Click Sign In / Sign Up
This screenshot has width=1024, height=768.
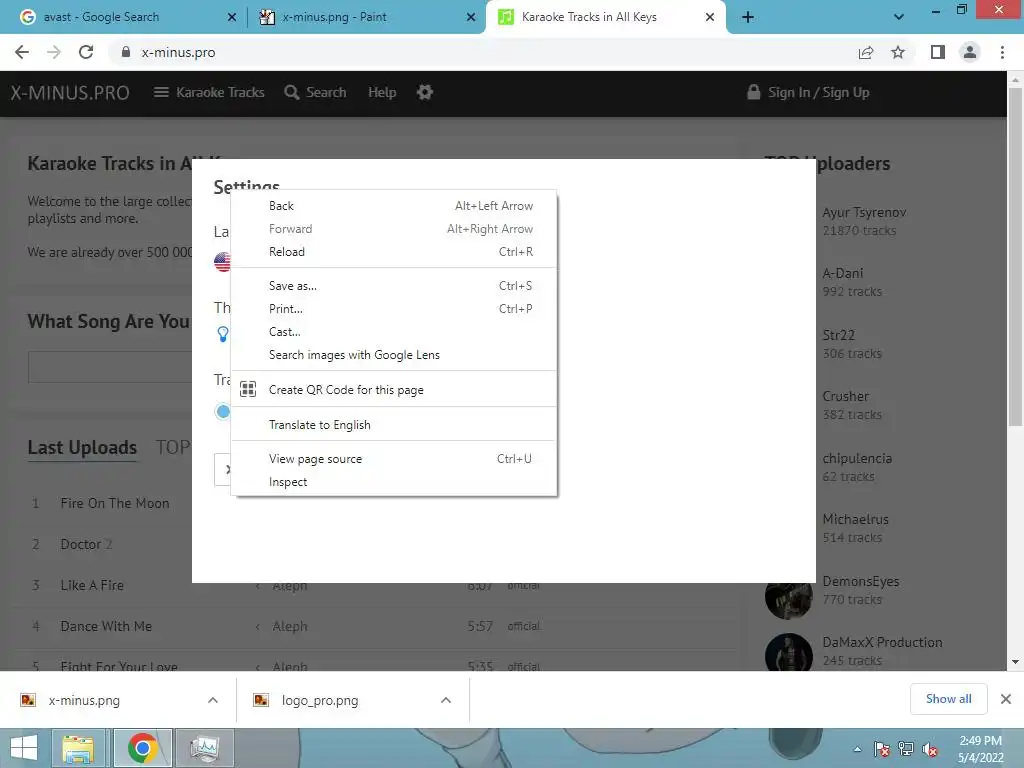coord(808,93)
